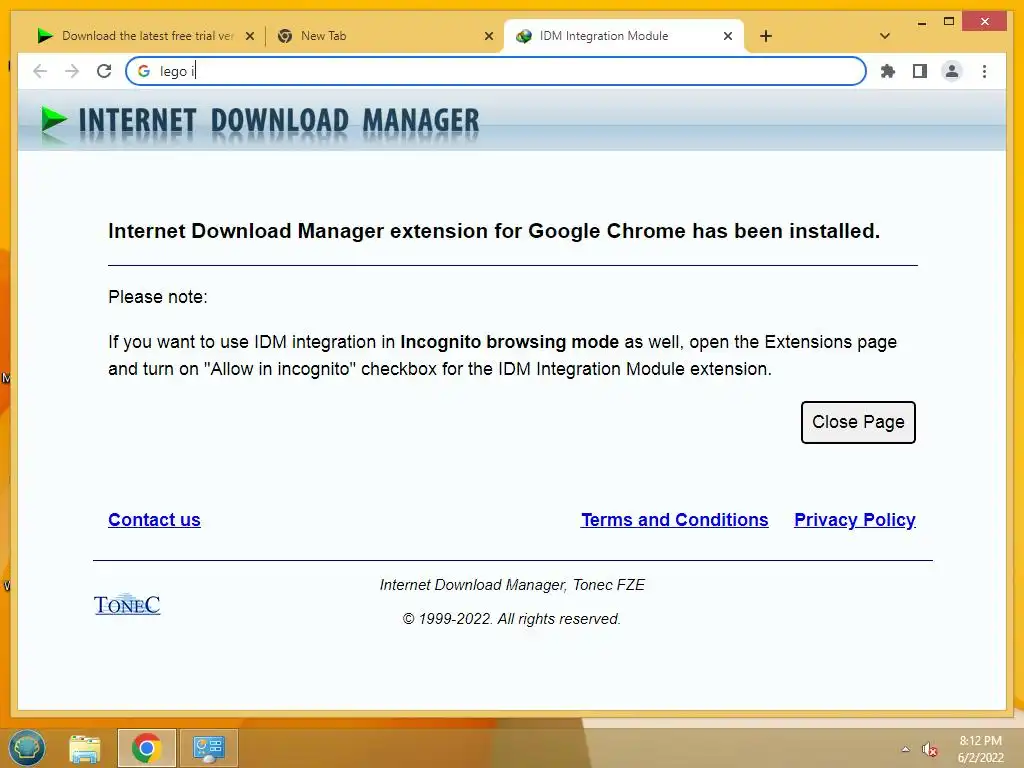The width and height of the screenshot is (1024, 768).
Task: Open Chrome three-dot menu
Action: coord(984,71)
